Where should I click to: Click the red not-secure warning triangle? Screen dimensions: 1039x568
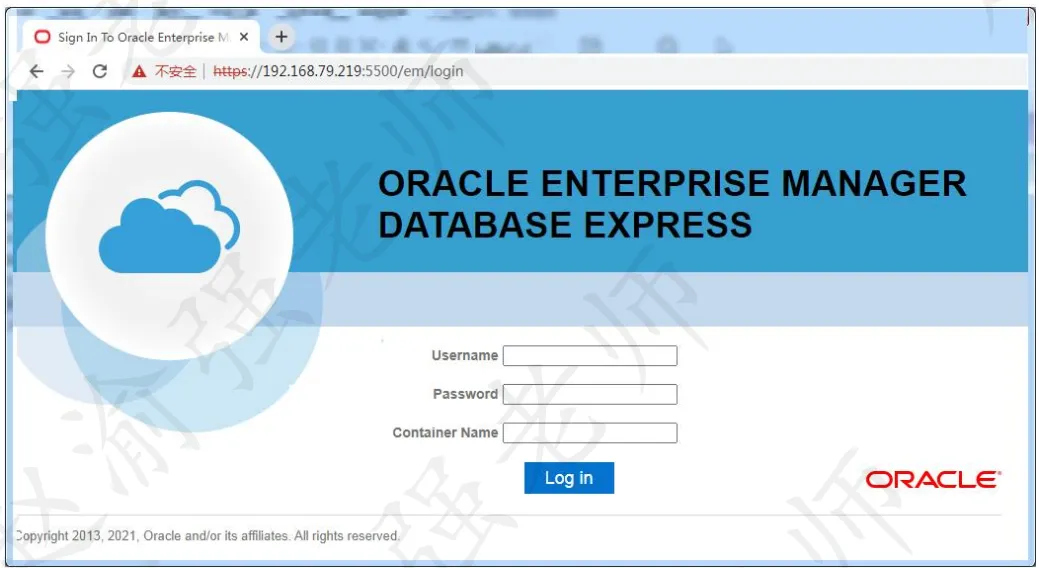point(138,72)
